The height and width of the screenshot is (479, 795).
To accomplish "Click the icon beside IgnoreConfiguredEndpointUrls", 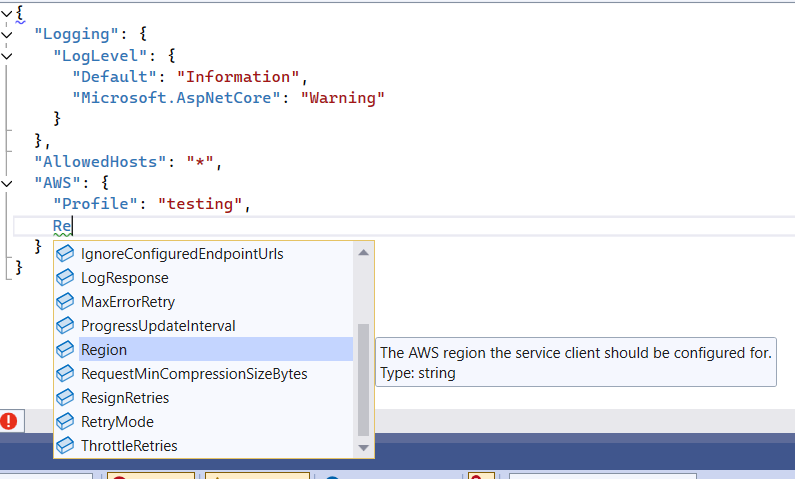I will point(66,254).
